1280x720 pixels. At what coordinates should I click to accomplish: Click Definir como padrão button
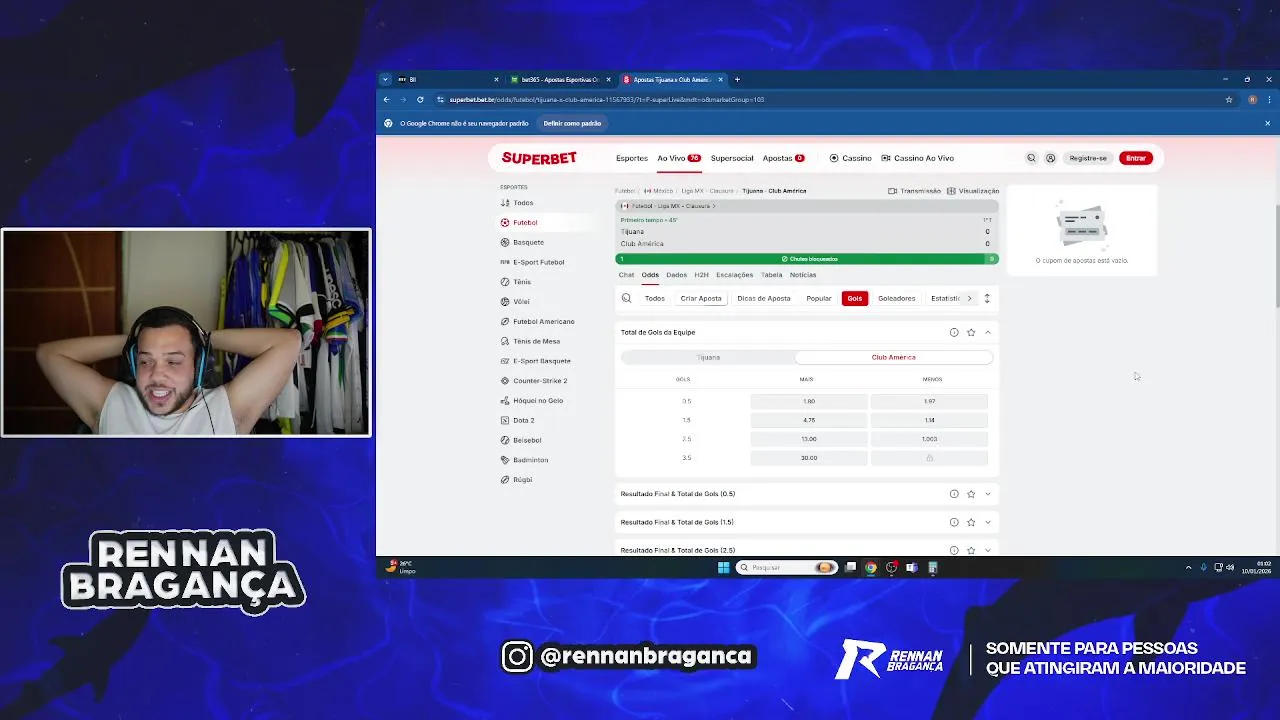coord(572,123)
